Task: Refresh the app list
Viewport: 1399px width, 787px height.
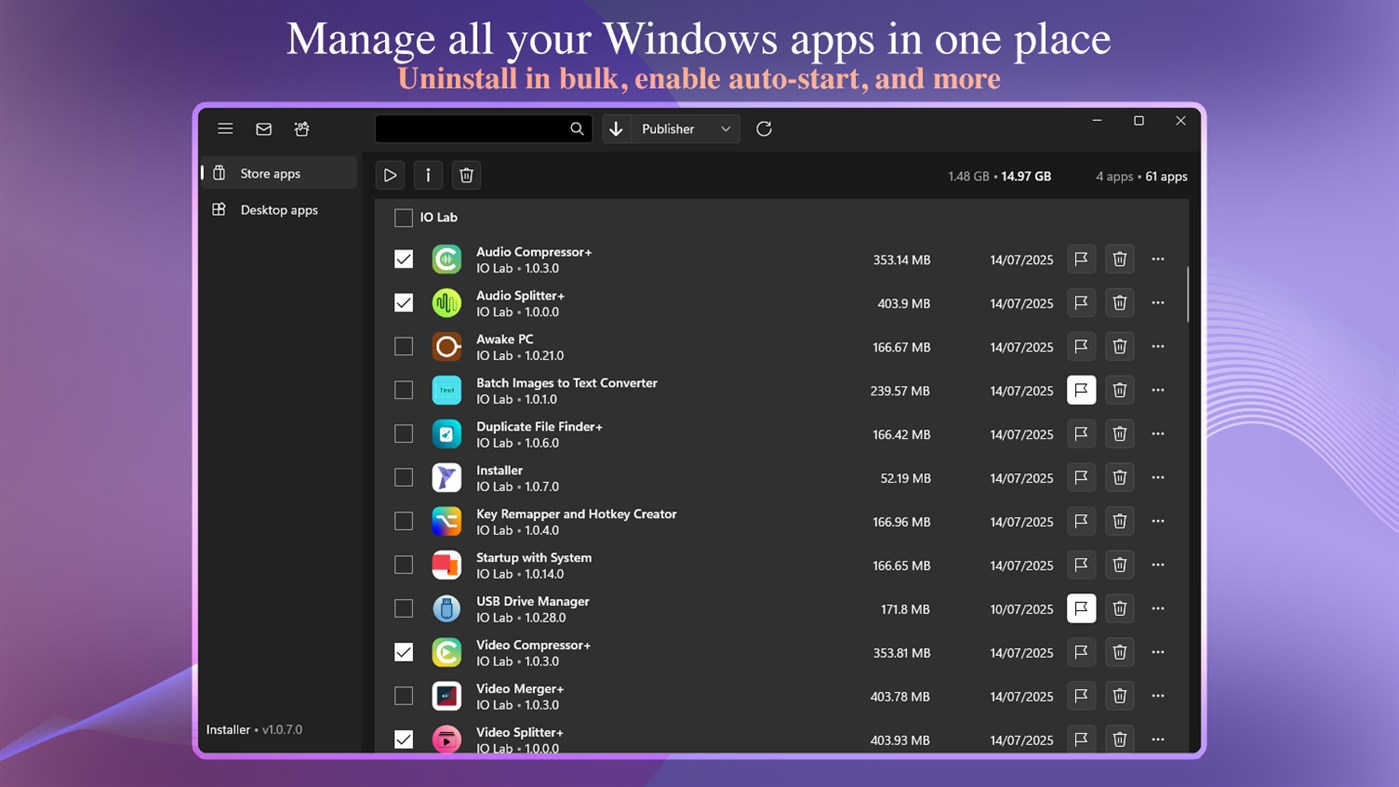Action: click(763, 128)
